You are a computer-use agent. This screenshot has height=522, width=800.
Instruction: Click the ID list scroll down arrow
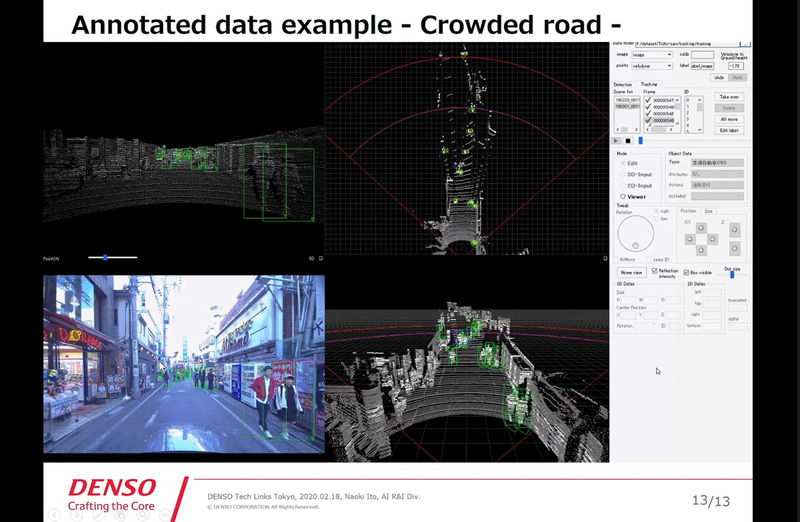pyautogui.click(x=699, y=130)
